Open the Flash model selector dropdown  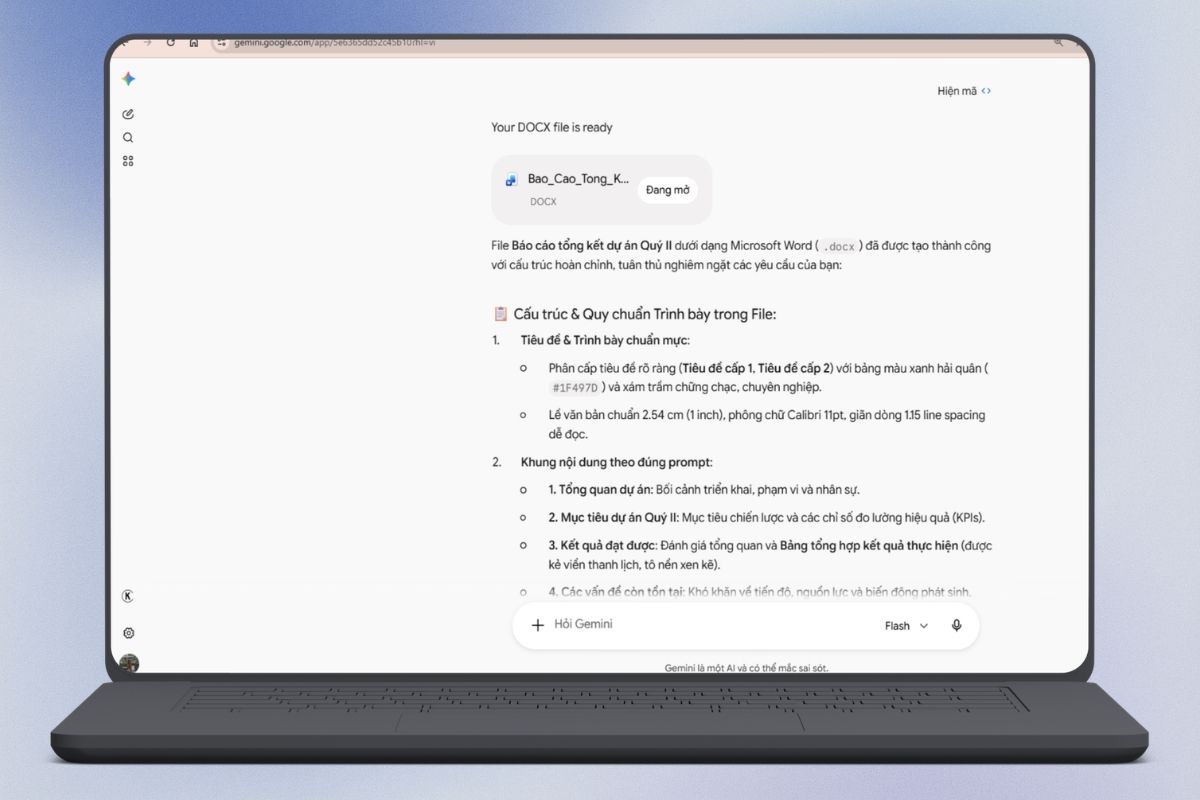(x=906, y=626)
